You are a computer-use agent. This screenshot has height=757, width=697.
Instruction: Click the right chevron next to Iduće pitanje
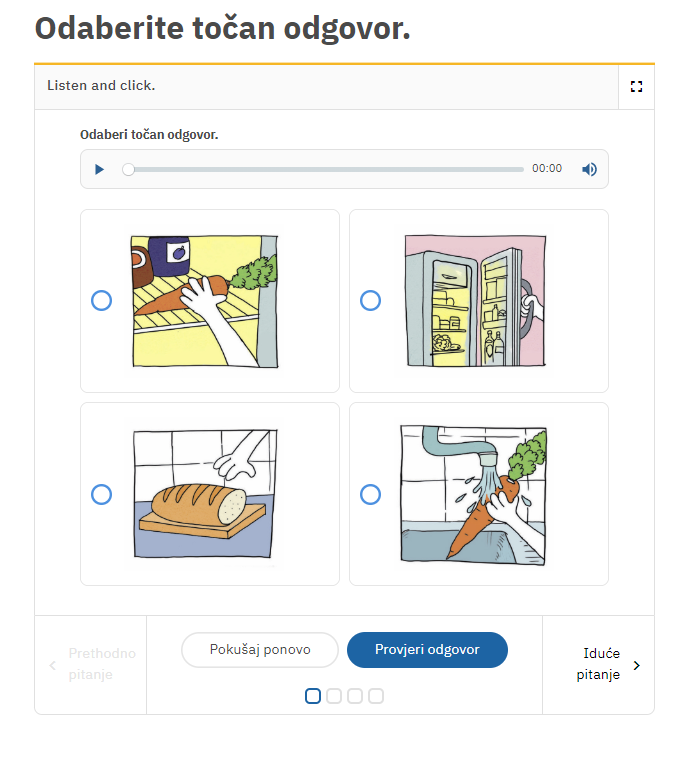coord(637,665)
